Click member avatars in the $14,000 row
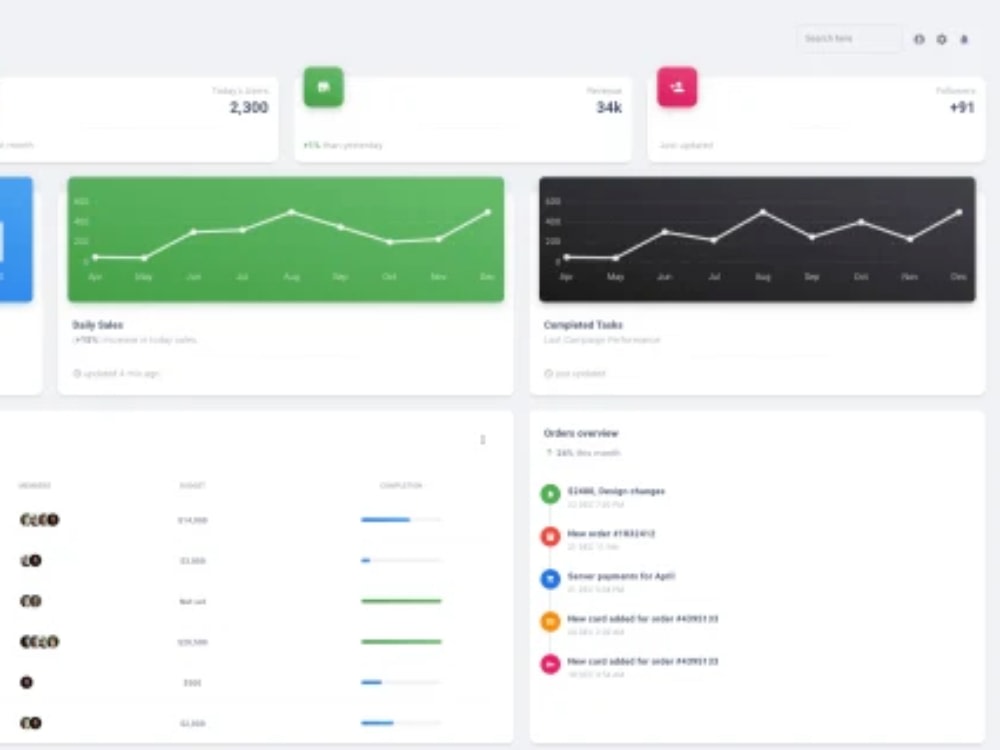This screenshot has width=1000, height=750. [40, 520]
